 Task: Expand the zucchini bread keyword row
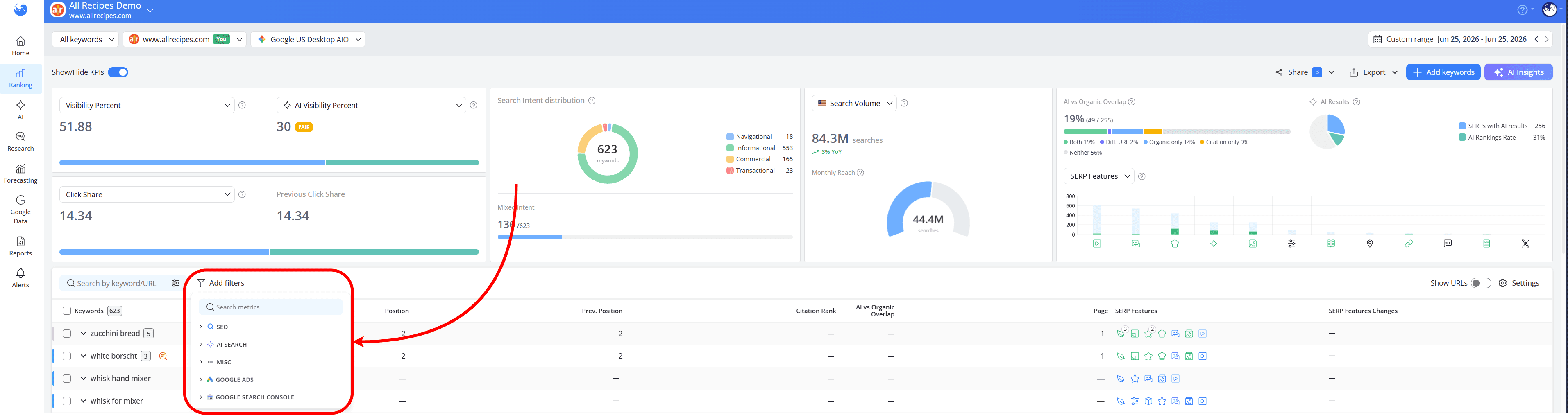click(x=84, y=334)
